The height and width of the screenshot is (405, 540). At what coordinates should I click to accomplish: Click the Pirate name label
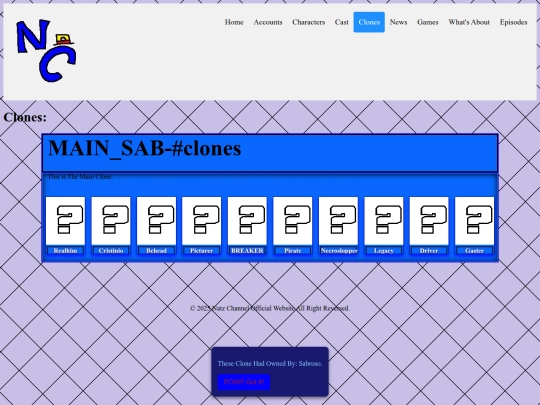[293, 251]
